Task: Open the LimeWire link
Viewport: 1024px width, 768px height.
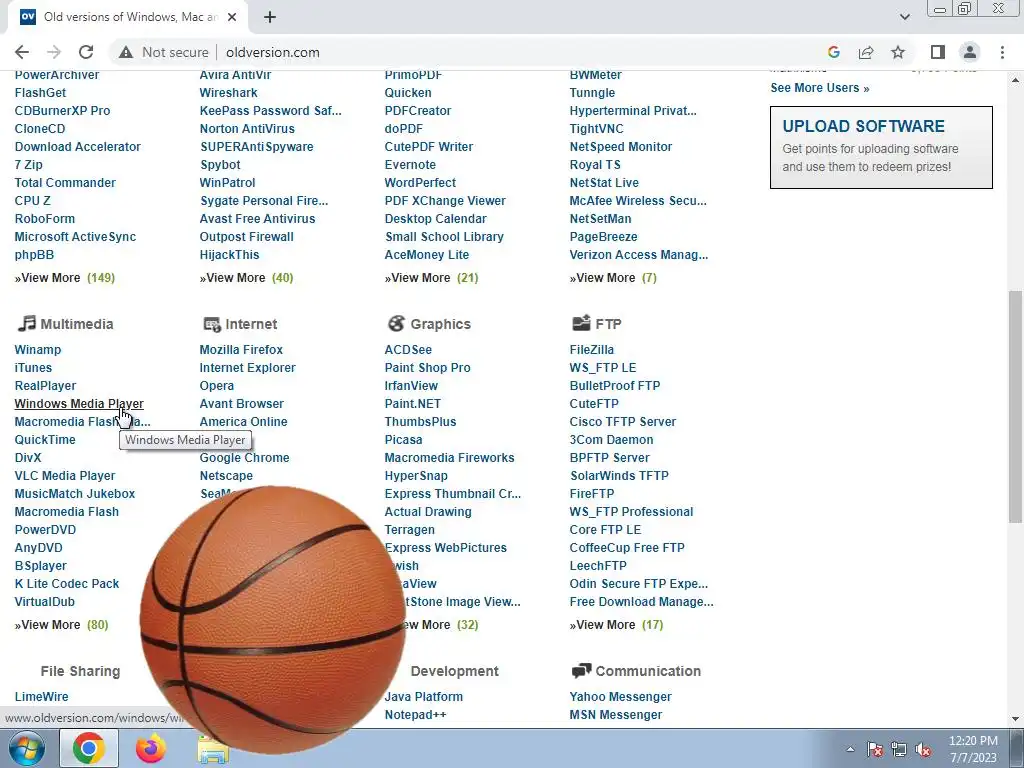Action: [41, 697]
